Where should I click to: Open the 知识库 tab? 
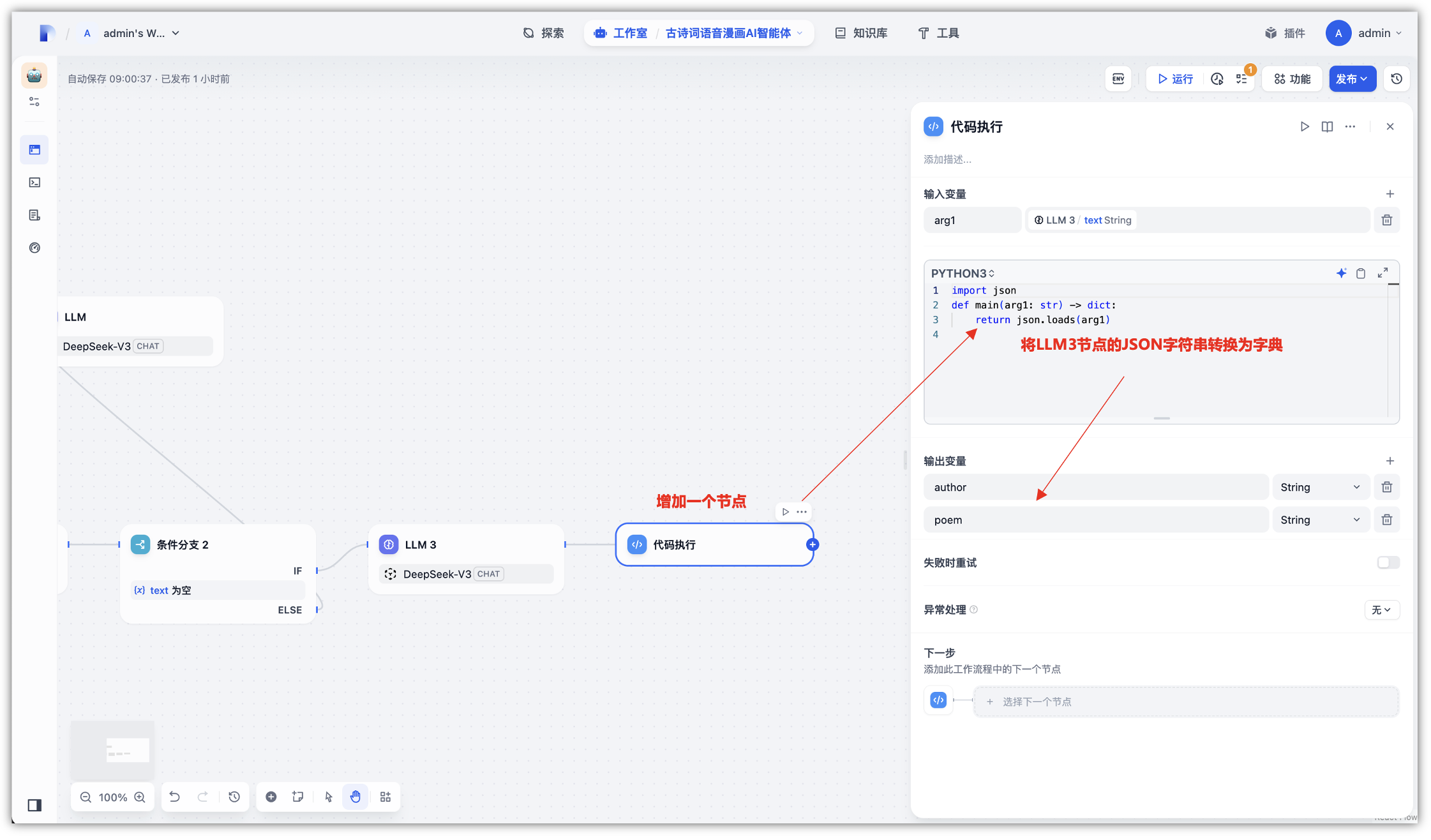point(861,33)
